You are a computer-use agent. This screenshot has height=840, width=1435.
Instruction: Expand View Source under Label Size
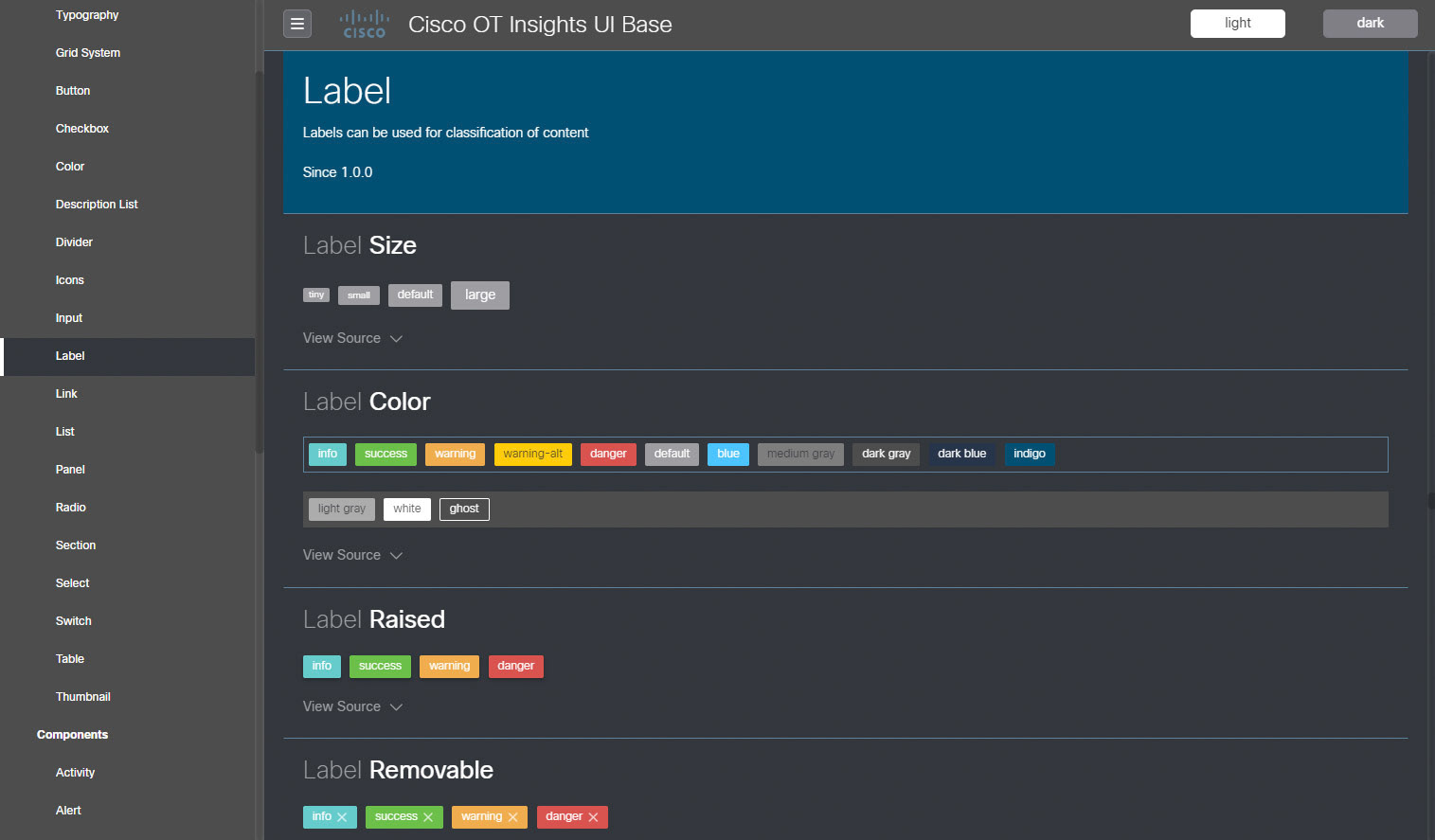click(x=352, y=338)
